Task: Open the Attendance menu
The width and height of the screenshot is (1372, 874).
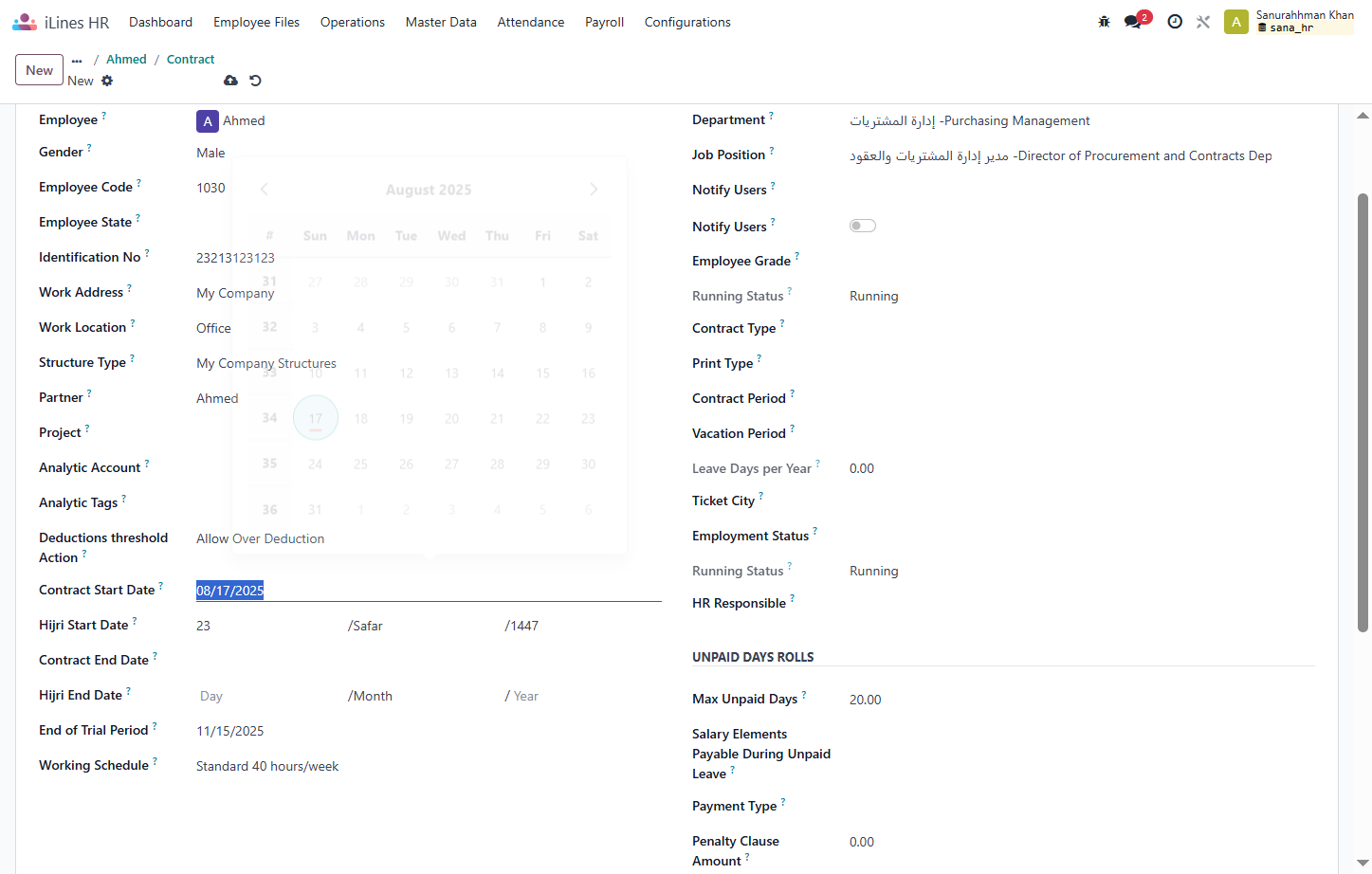Action: point(531,22)
